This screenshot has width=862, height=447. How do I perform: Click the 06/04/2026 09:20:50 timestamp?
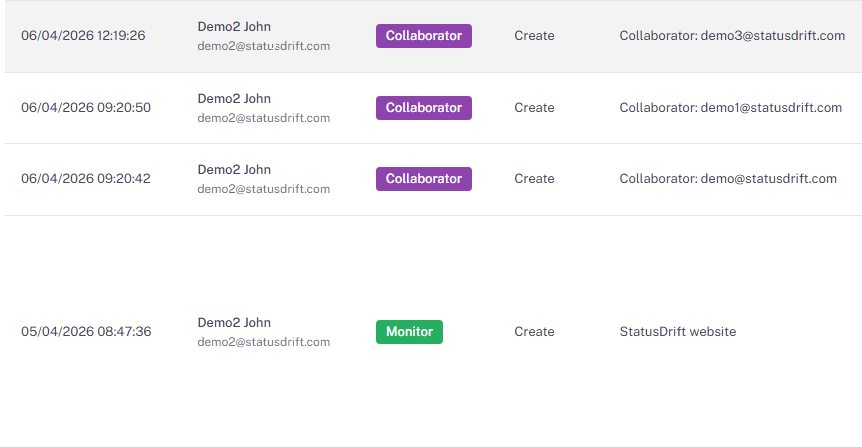[x=86, y=108]
